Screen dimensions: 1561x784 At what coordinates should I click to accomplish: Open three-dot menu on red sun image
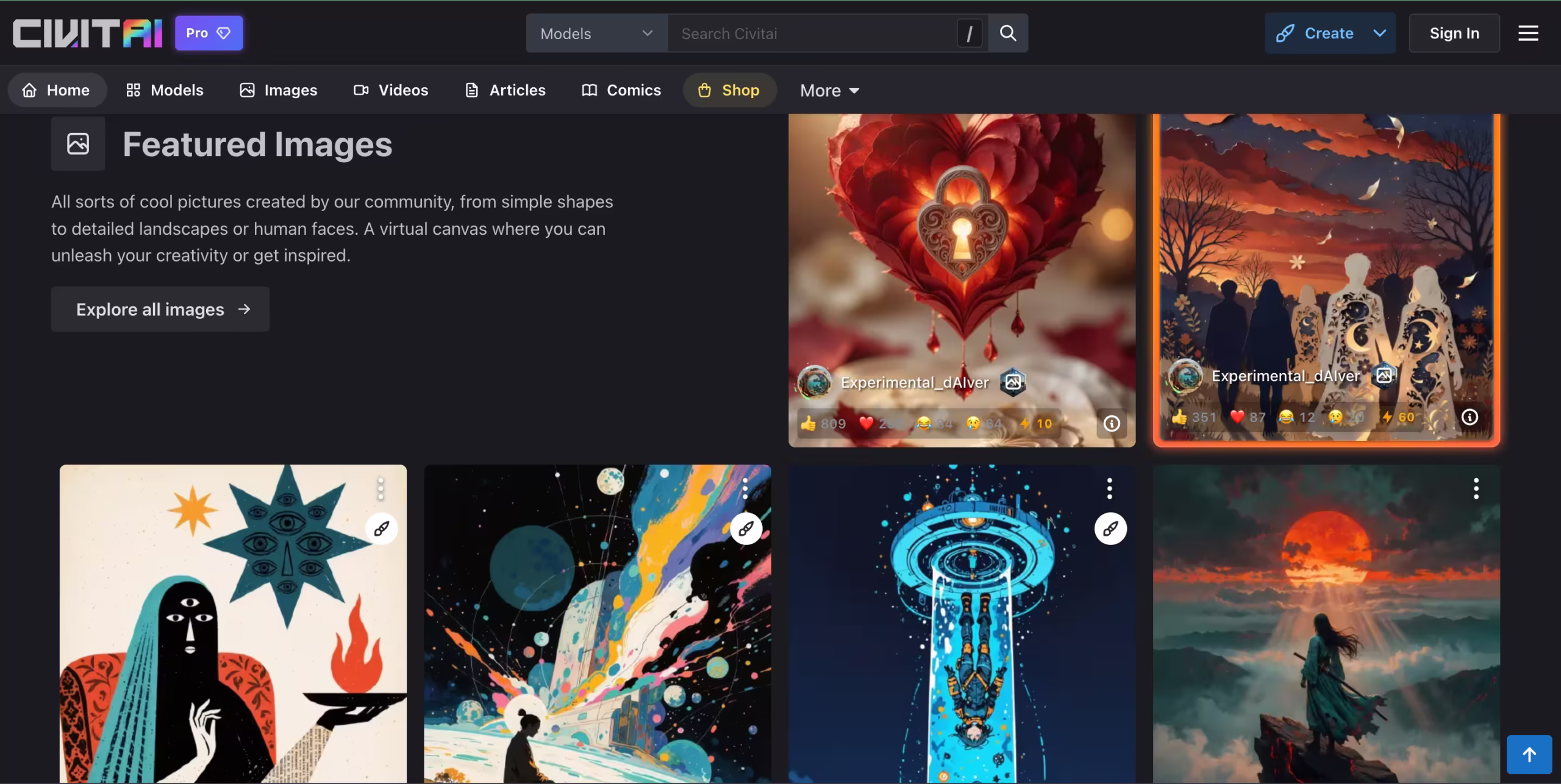click(x=1476, y=488)
